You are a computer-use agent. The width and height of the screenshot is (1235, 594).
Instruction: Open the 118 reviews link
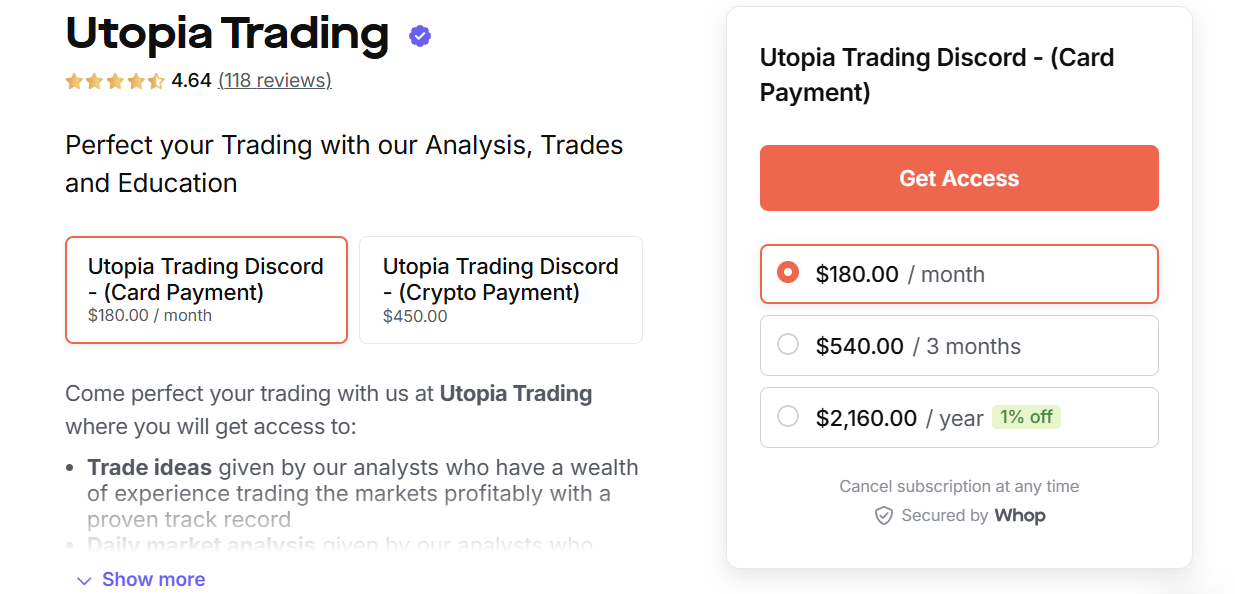[x=274, y=80]
